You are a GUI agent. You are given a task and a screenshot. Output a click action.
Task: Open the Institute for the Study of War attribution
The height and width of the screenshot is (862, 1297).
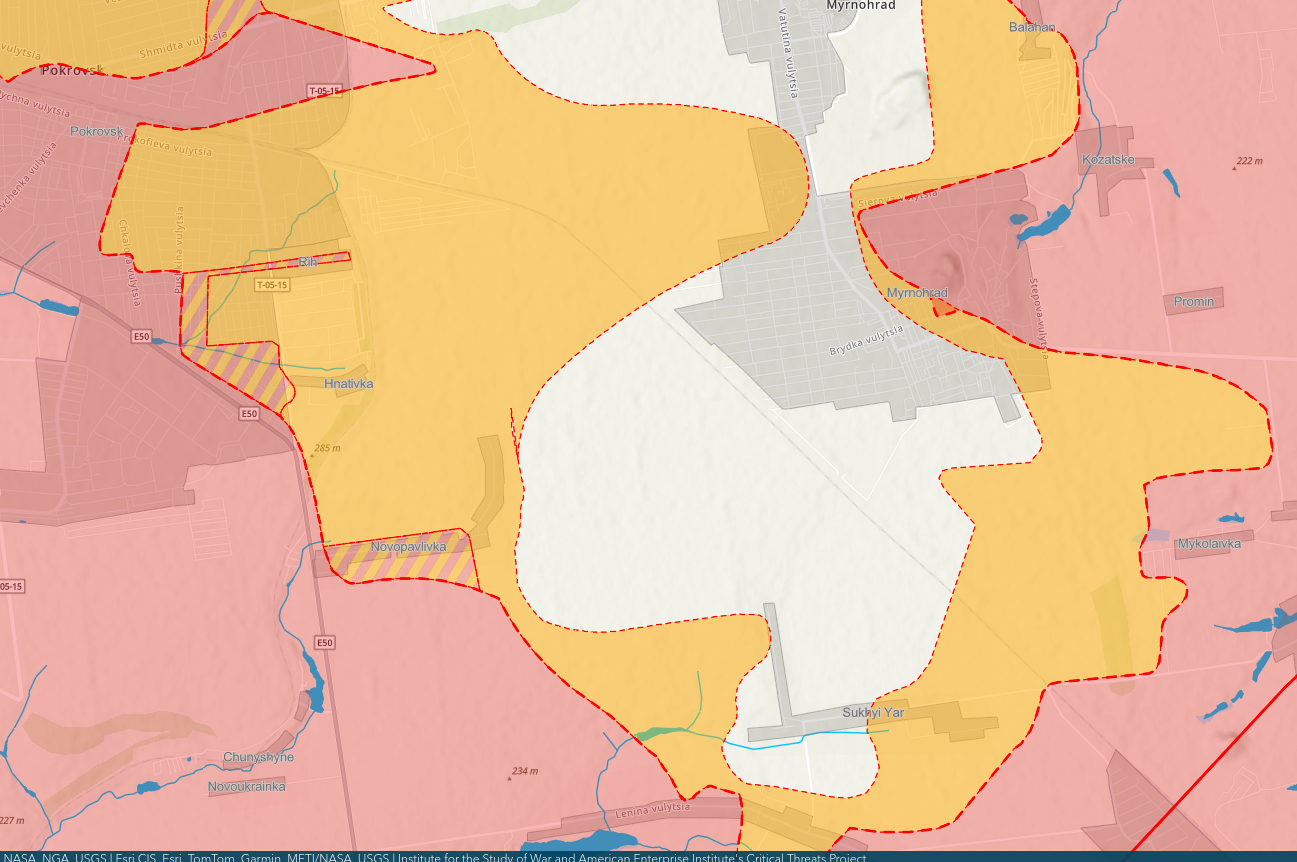pyautogui.click(x=632, y=856)
